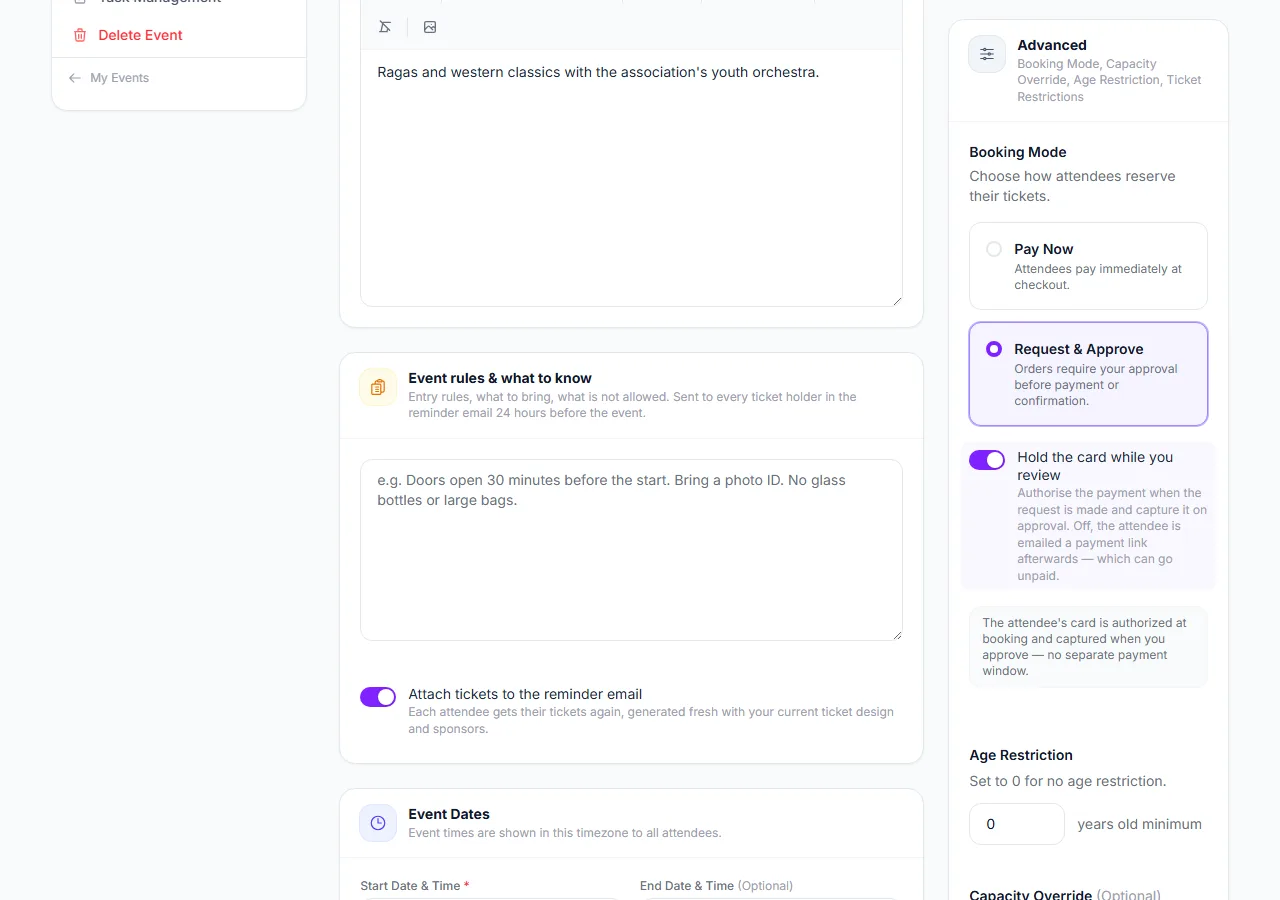Screen dimensions: 1280x900
Task: Click the note starting "The attendee's card is authorized"
Action: click(1088, 647)
